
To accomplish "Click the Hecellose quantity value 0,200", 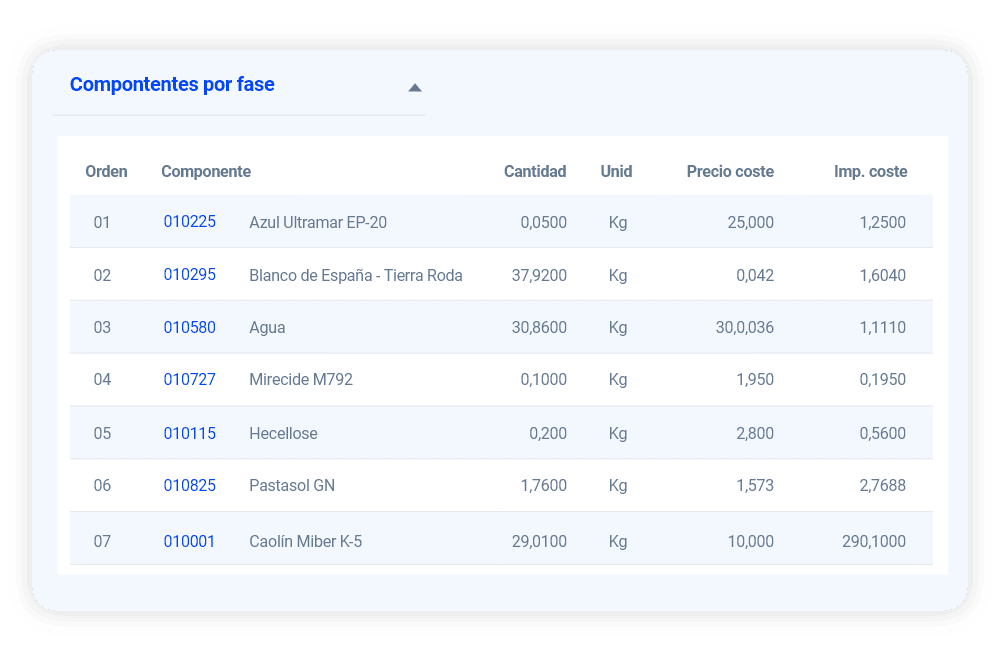I will click(x=548, y=434).
